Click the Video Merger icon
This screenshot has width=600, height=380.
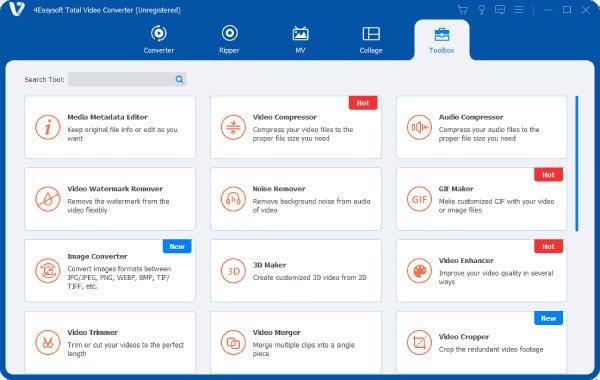tap(233, 342)
